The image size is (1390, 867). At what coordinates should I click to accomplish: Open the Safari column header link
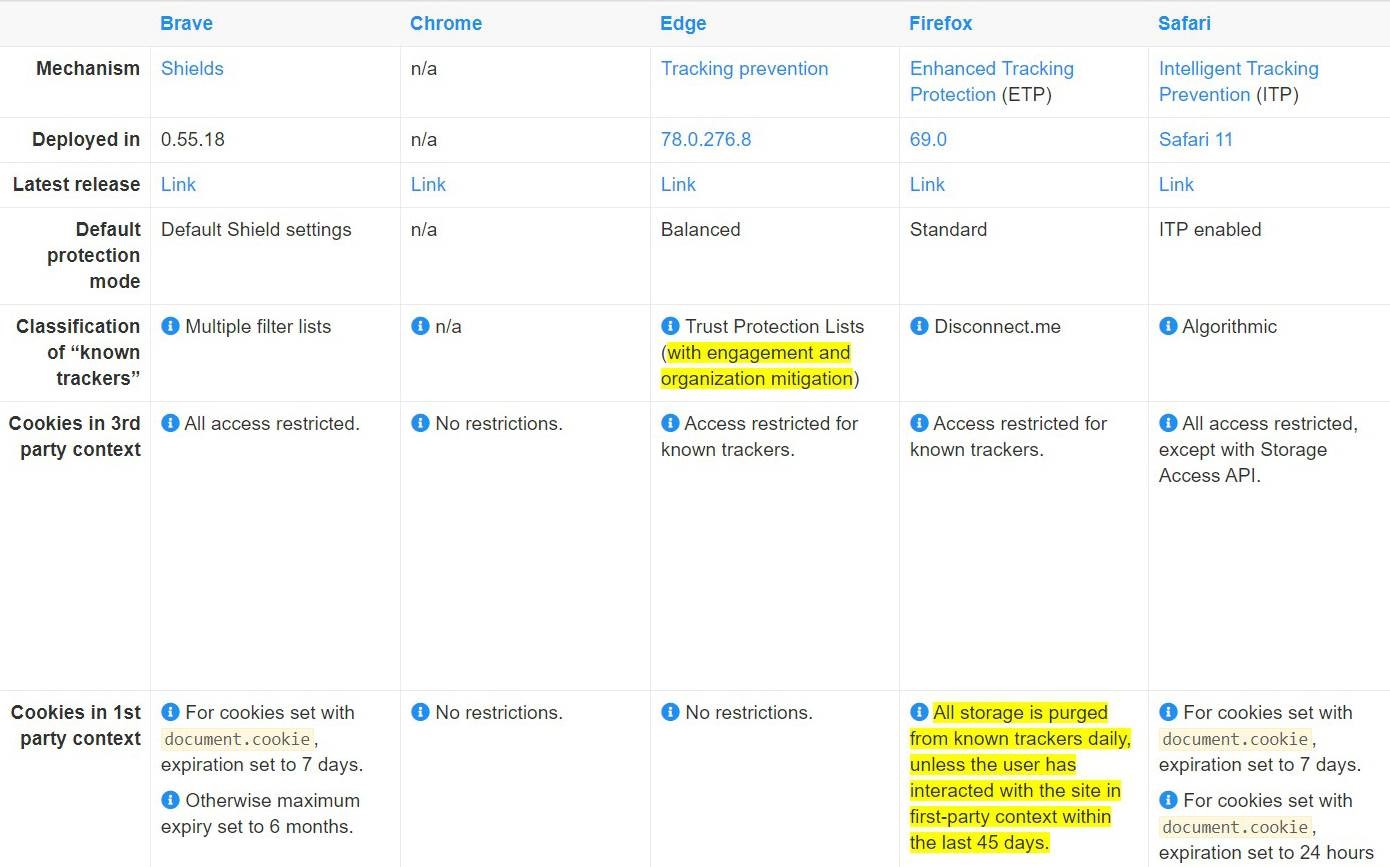(1185, 23)
